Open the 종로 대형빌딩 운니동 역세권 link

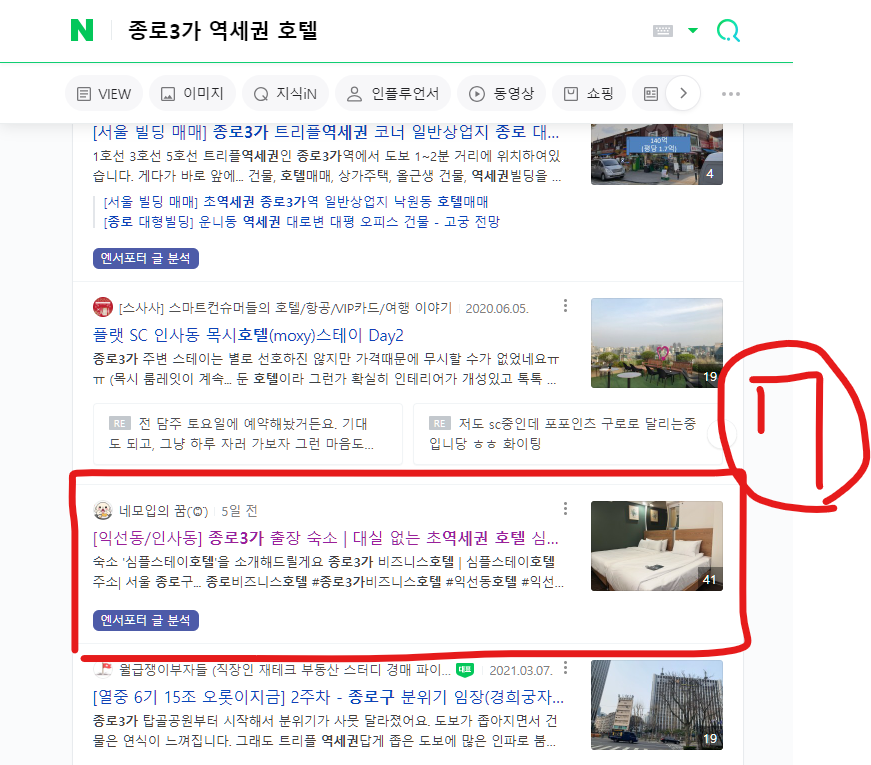click(x=302, y=222)
